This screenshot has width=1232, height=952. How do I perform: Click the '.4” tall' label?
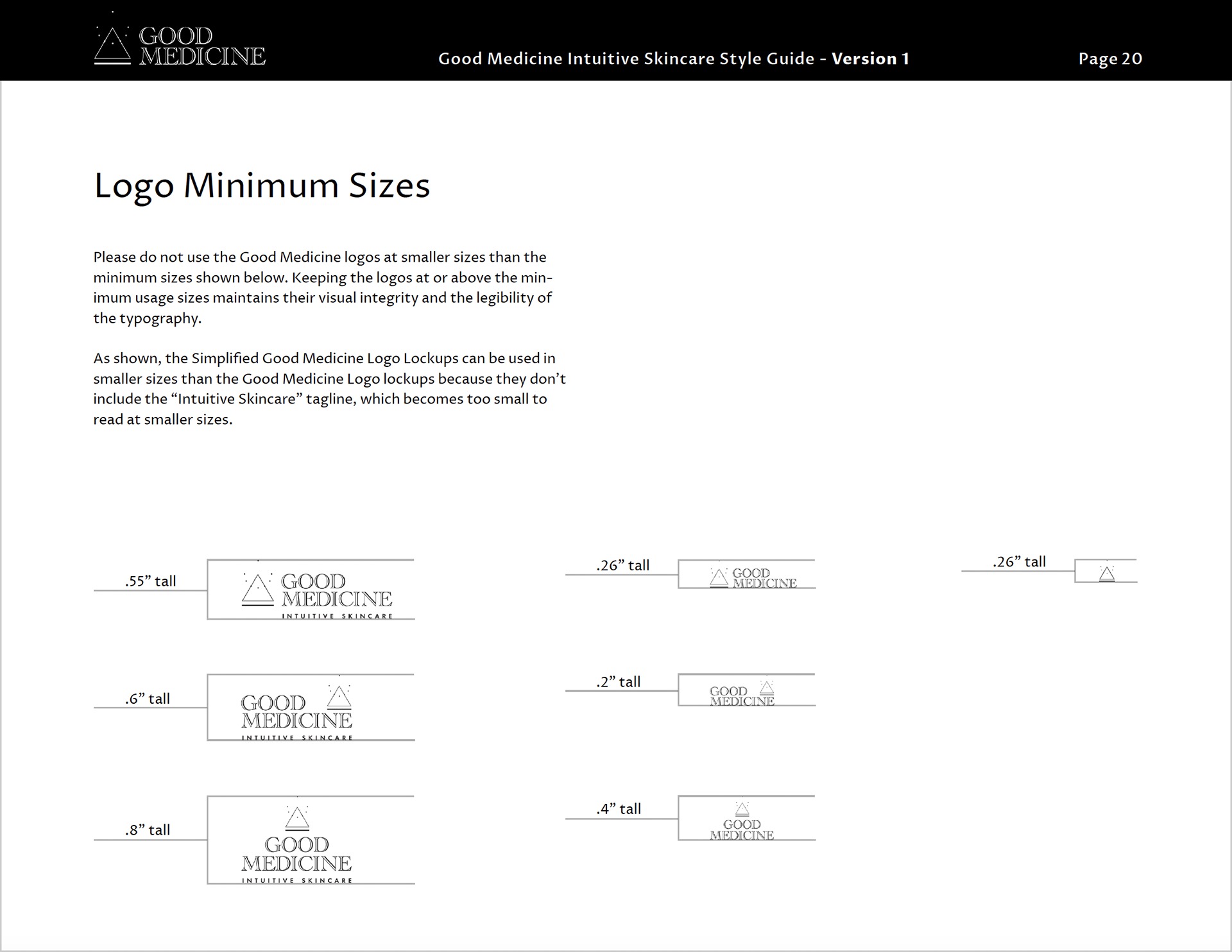(619, 809)
